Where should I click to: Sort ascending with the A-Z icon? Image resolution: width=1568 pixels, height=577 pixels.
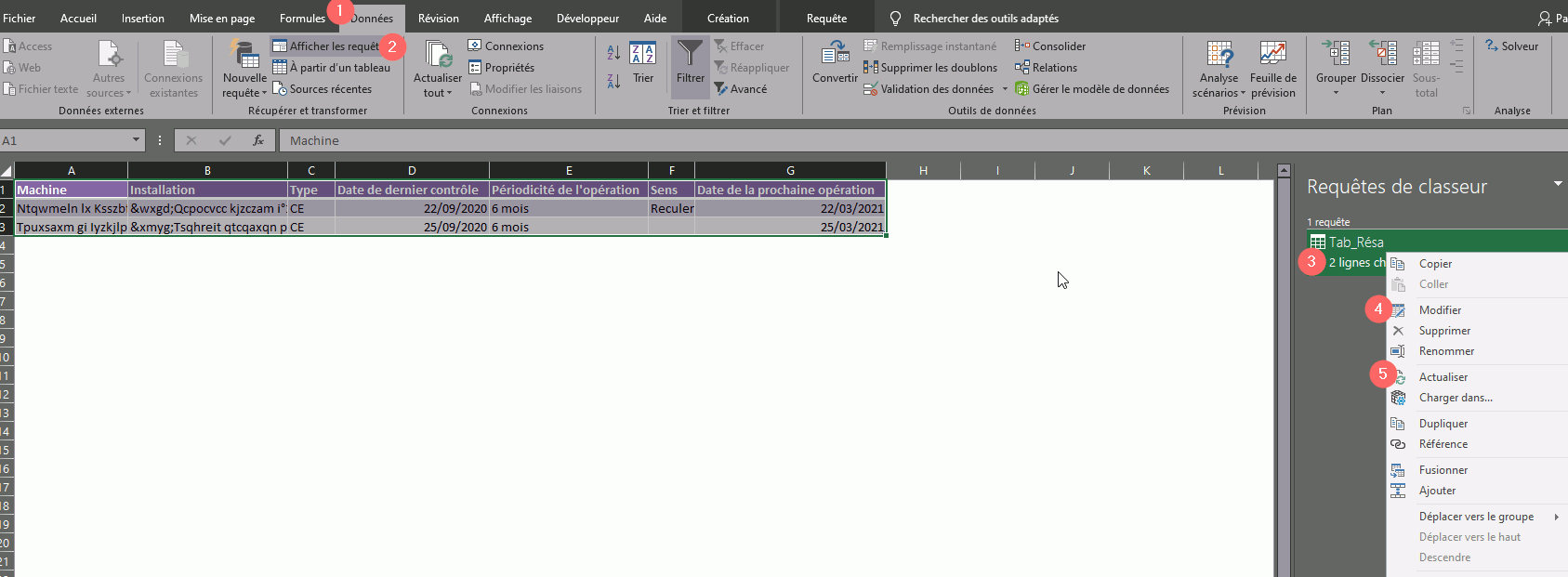pyautogui.click(x=613, y=53)
